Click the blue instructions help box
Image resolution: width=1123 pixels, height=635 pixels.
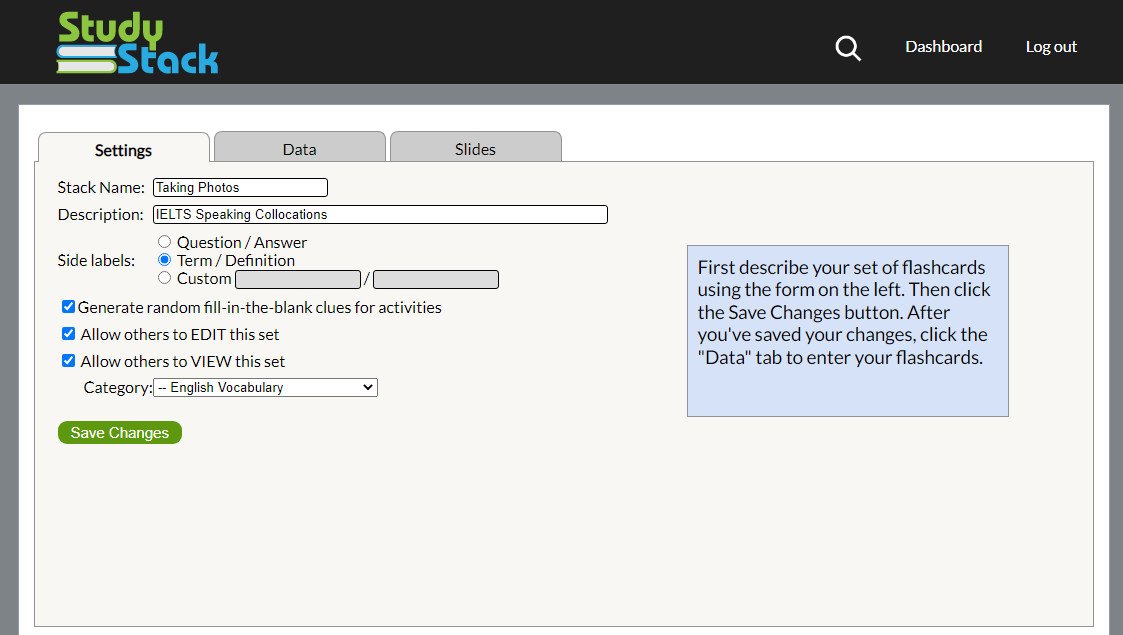[x=847, y=331]
